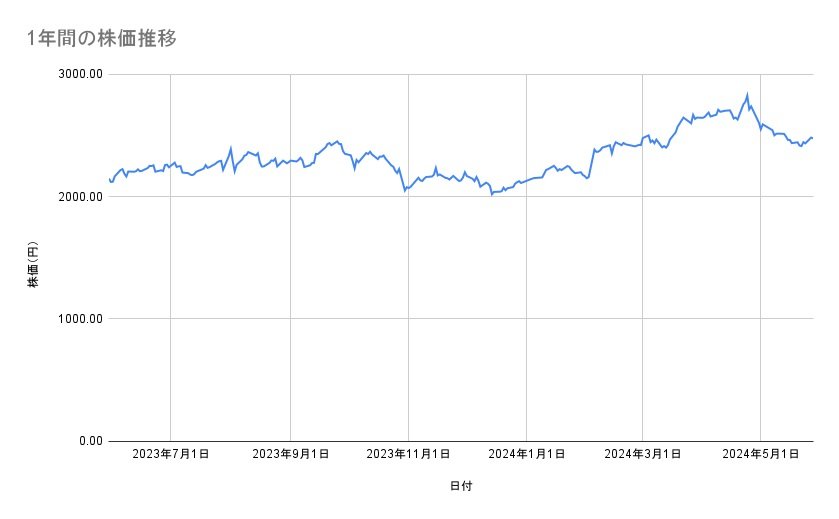Click the line's dip just before 2023年11月1日

point(405,190)
